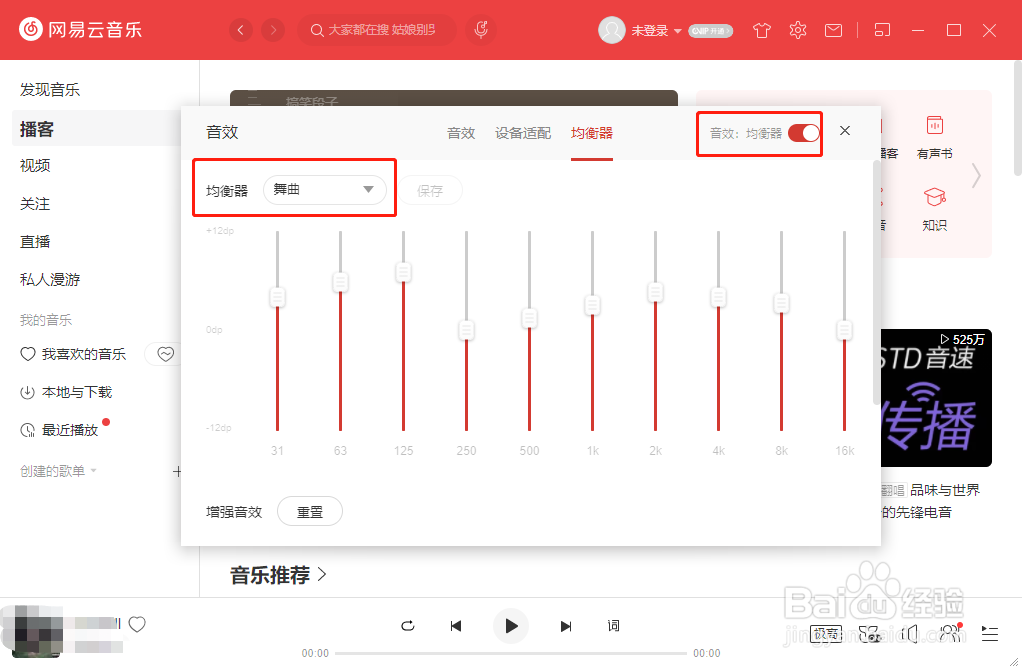
Task: Click the volume speaker icon
Action: pos(910,634)
